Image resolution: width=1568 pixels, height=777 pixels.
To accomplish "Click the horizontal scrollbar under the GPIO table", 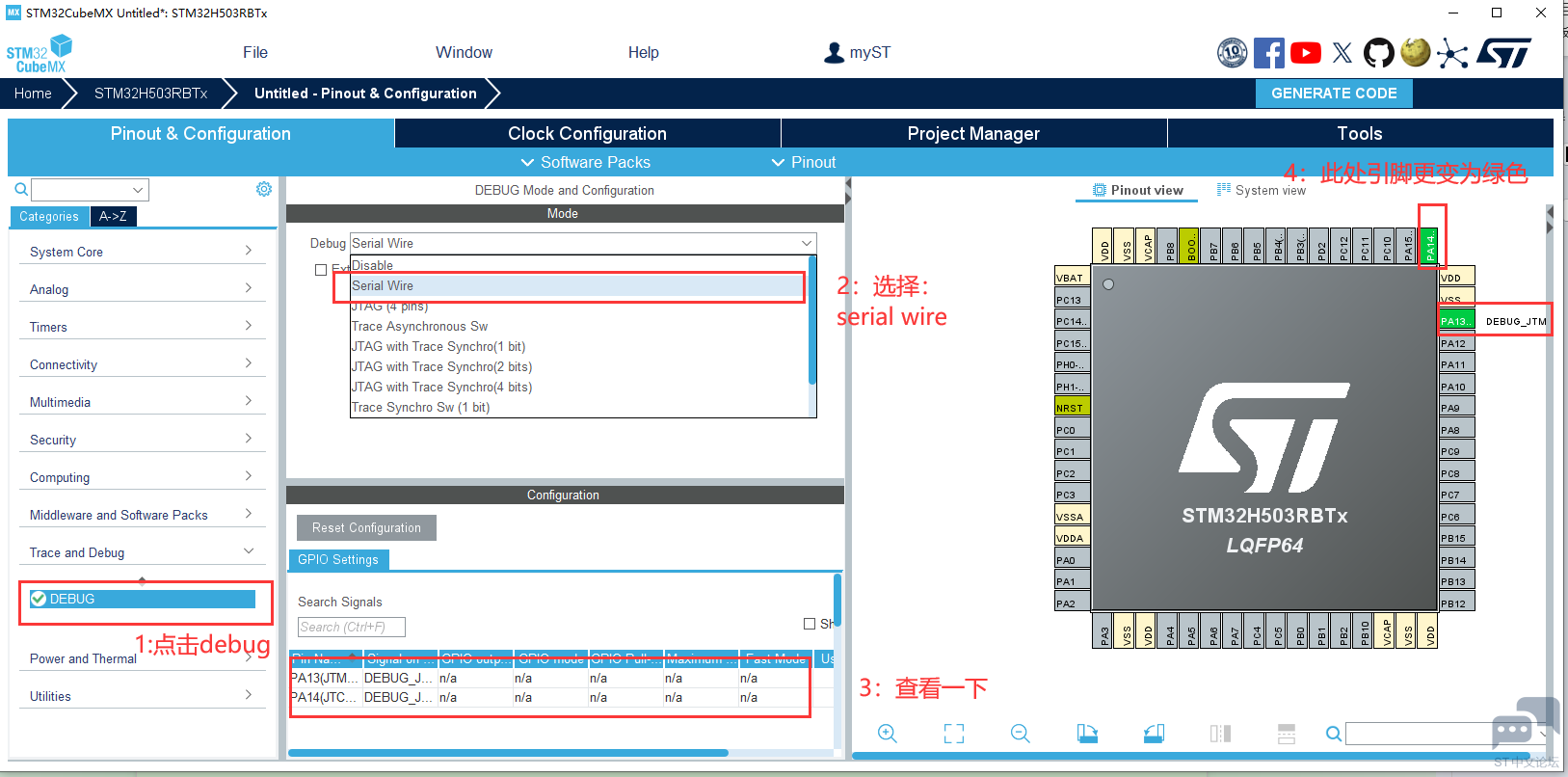I will [508, 753].
